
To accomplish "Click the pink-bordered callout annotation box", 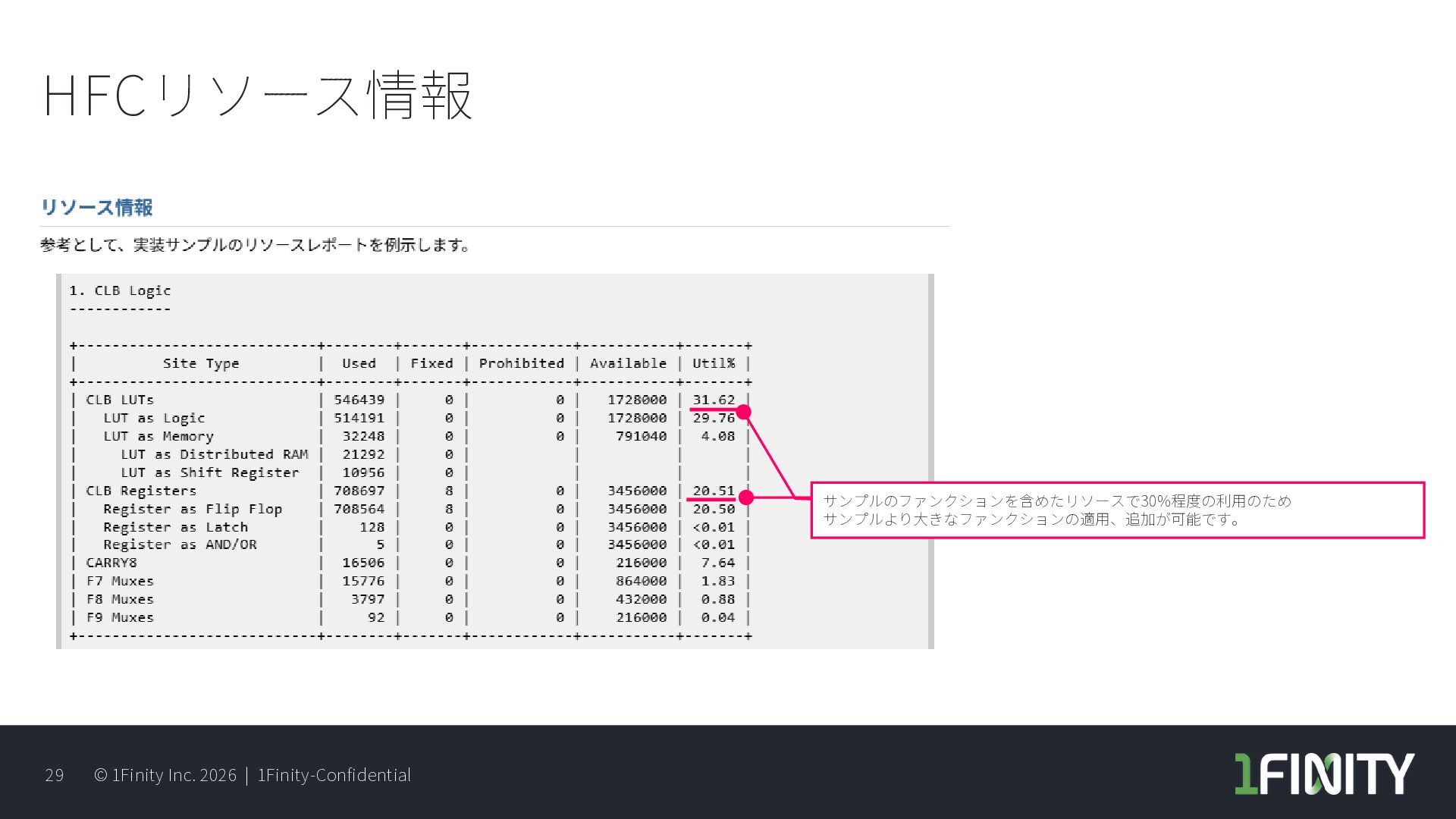I will (x=1117, y=510).
